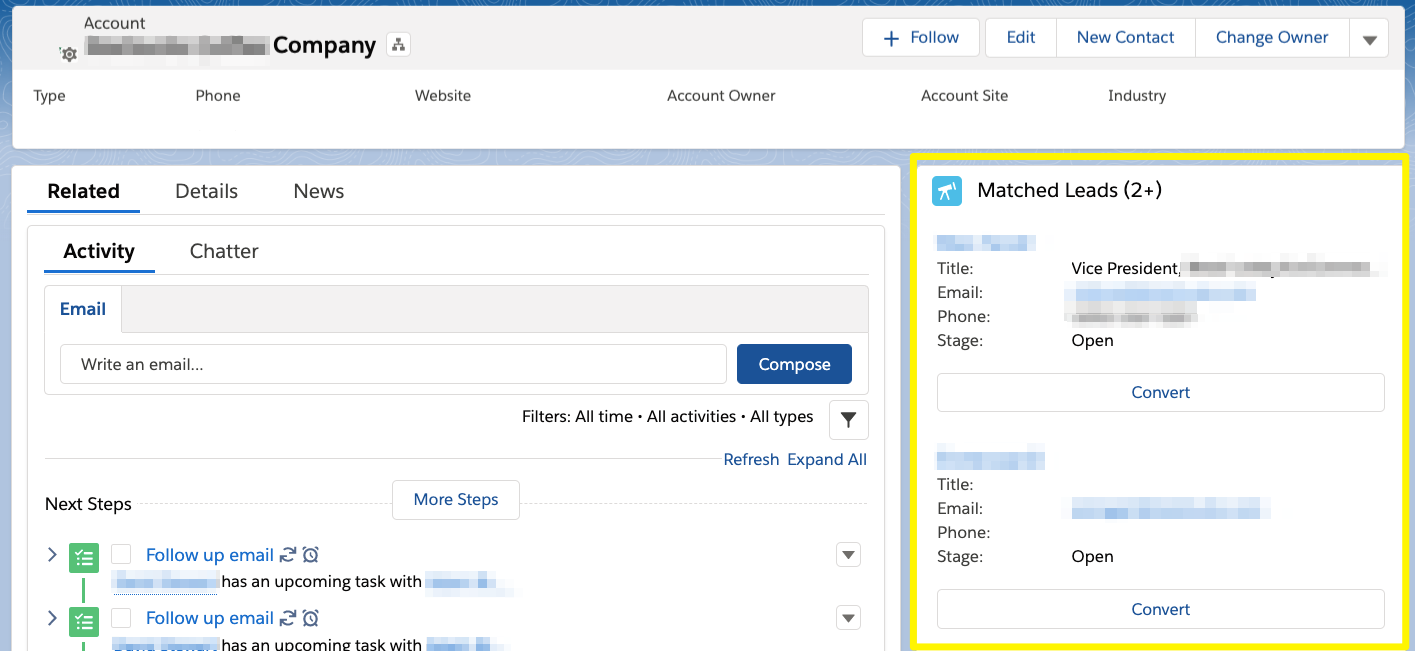The image size is (1415, 651).
Task: Open the second Follow up email link
Action: 210,618
